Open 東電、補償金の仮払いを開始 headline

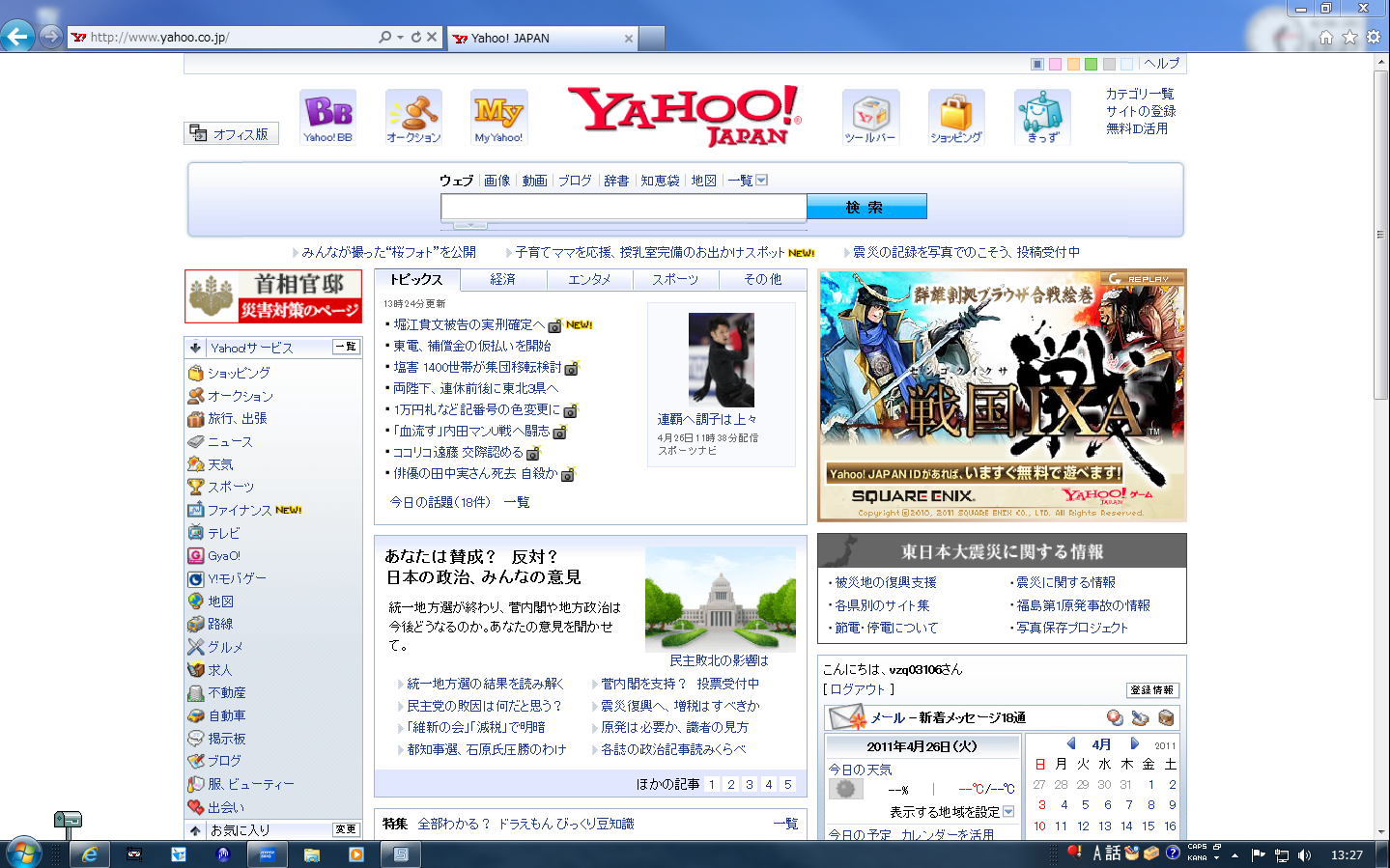click(x=471, y=346)
